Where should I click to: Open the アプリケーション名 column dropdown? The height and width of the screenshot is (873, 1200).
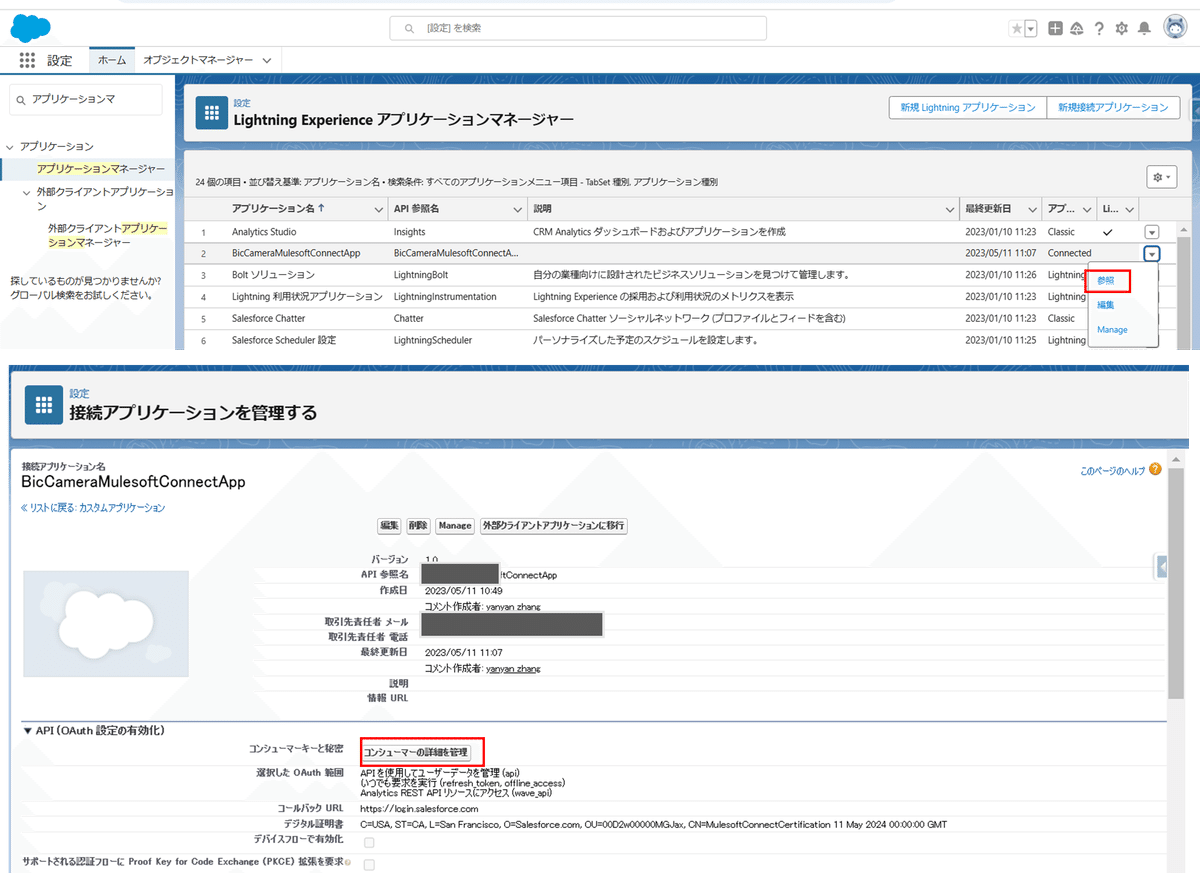[377, 209]
